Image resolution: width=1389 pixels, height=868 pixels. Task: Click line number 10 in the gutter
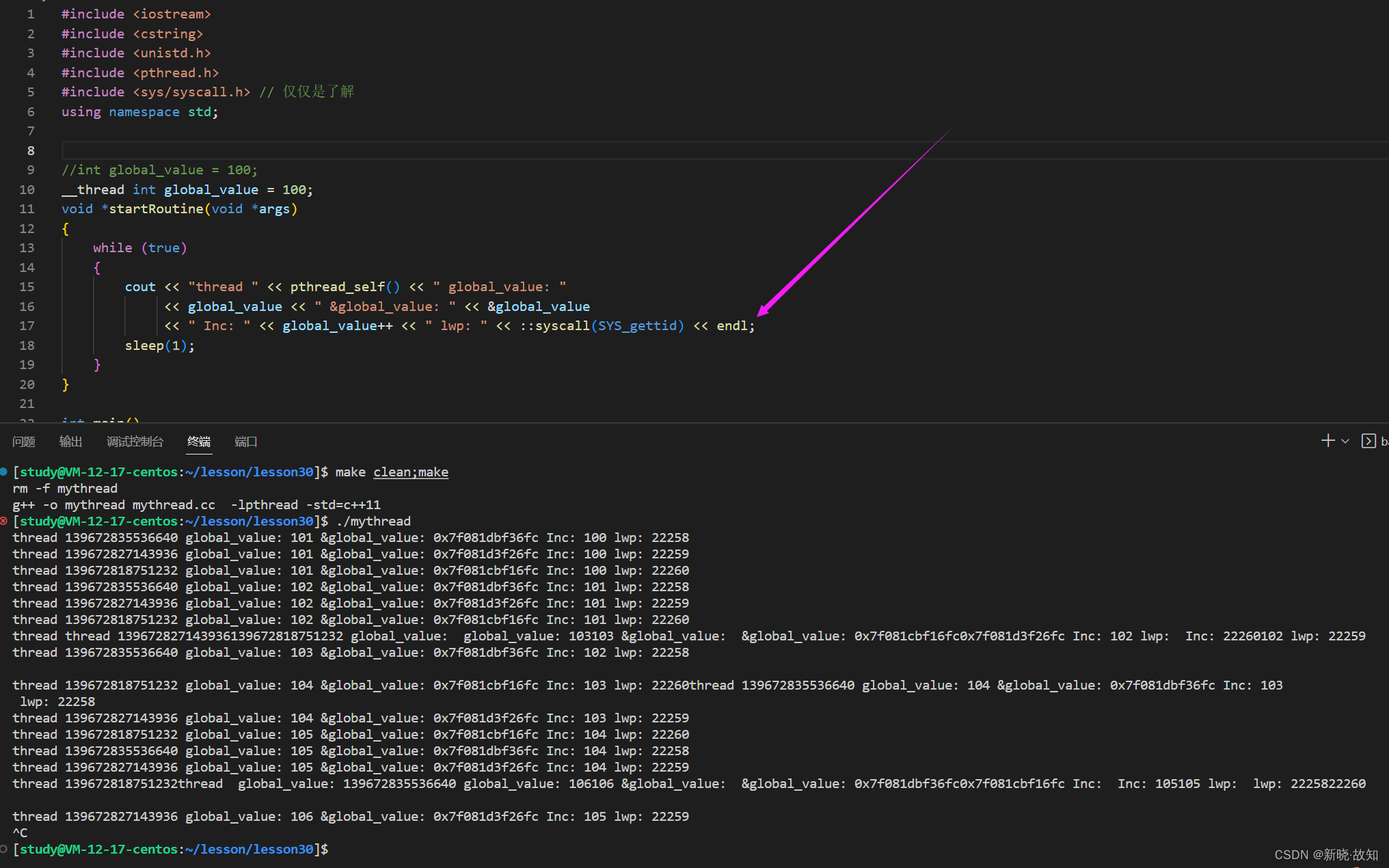pyautogui.click(x=27, y=189)
